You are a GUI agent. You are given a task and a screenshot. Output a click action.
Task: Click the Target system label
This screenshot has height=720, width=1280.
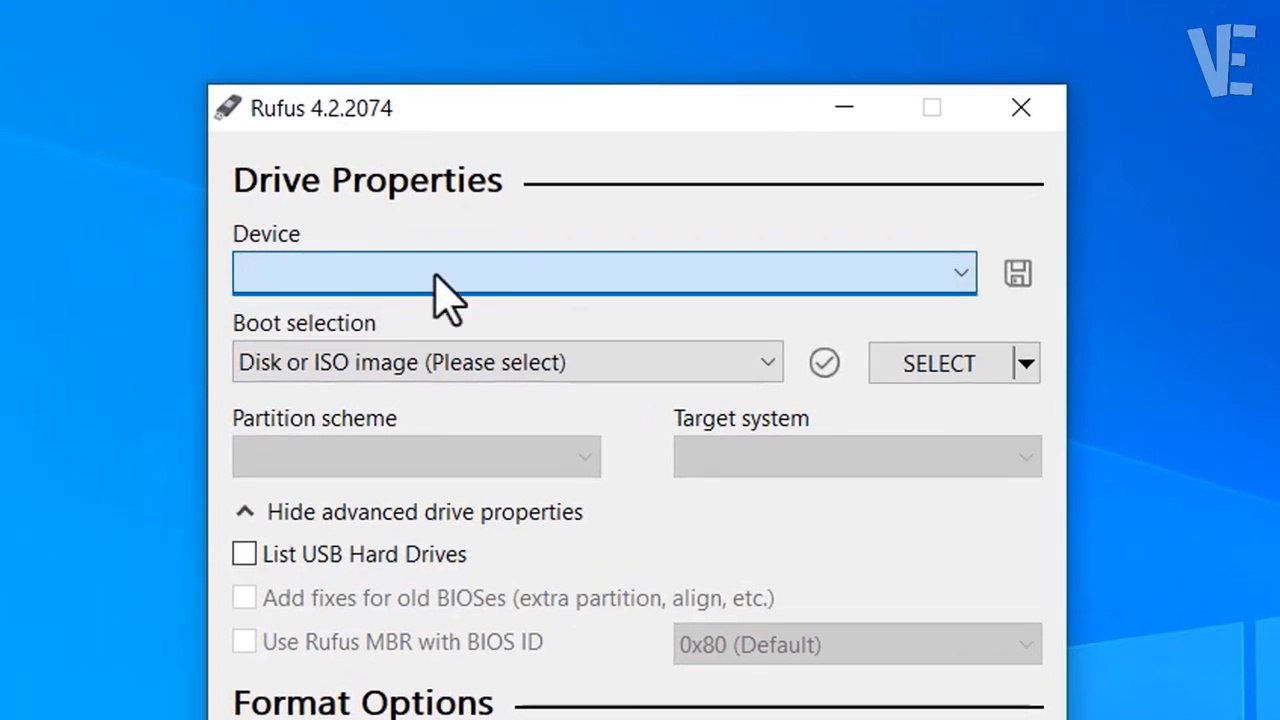pos(741,418)
